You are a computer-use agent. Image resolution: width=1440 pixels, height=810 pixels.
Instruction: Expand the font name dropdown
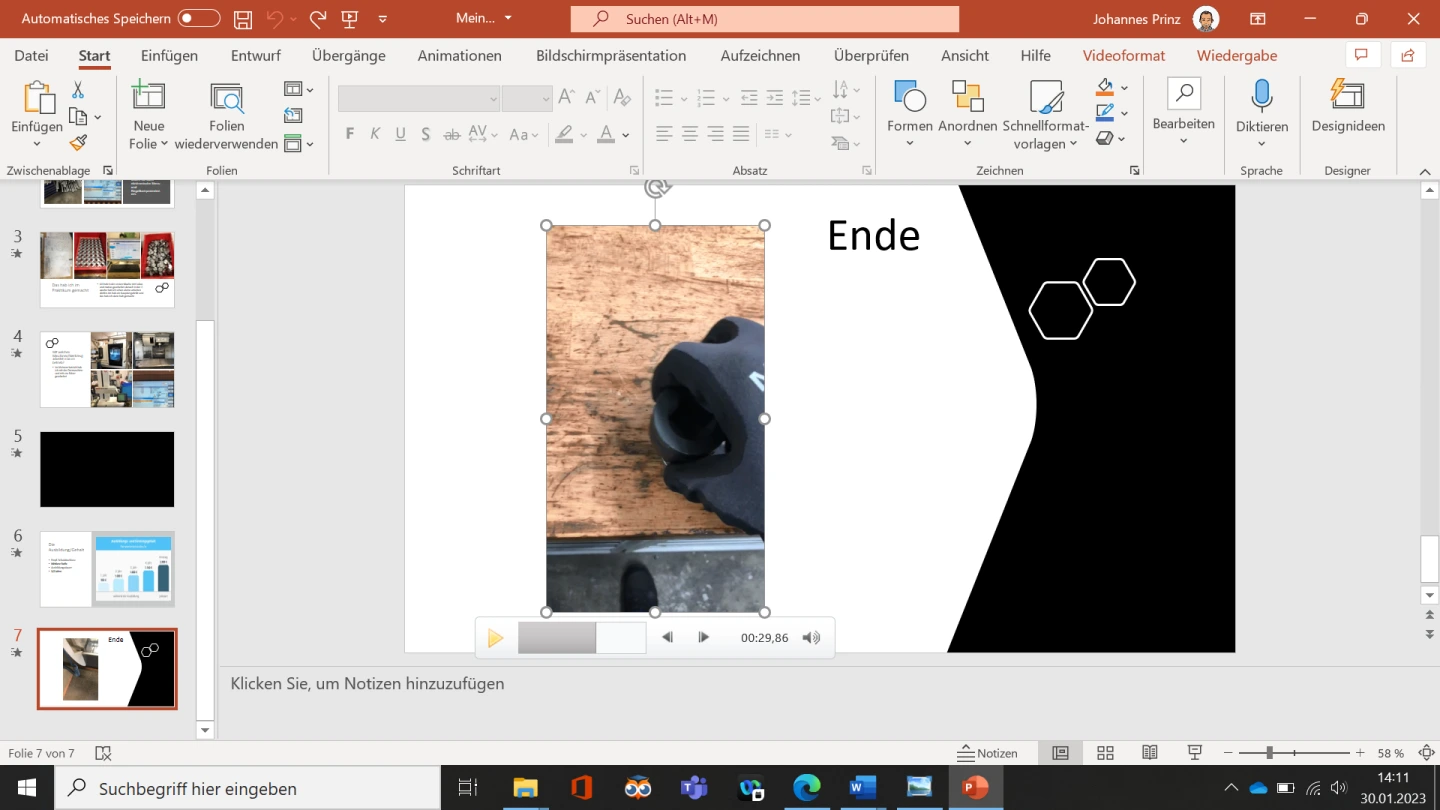(493, 98)
